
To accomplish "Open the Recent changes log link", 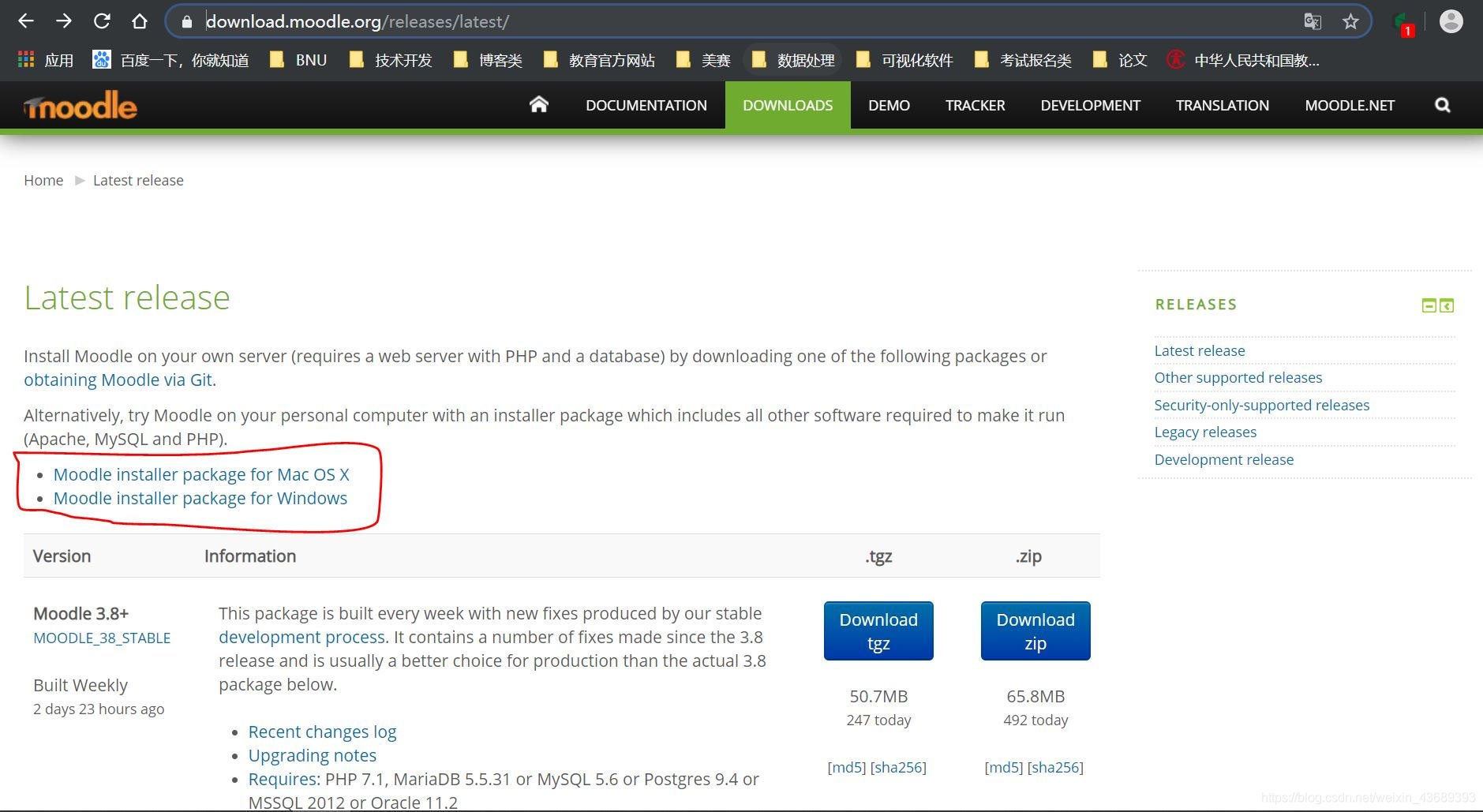I will tap(322, 732).
